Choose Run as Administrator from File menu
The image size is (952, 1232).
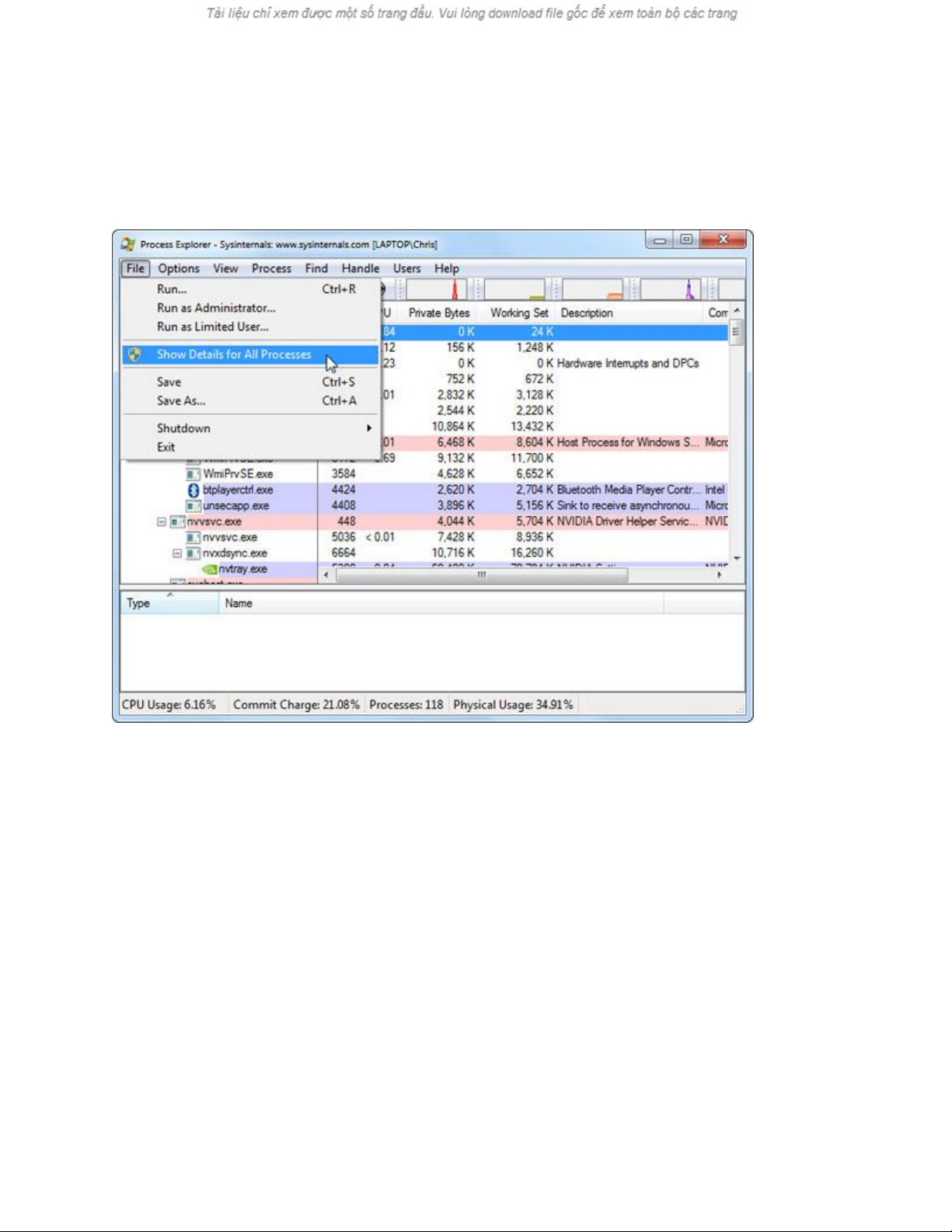click(x=216, y=308)
